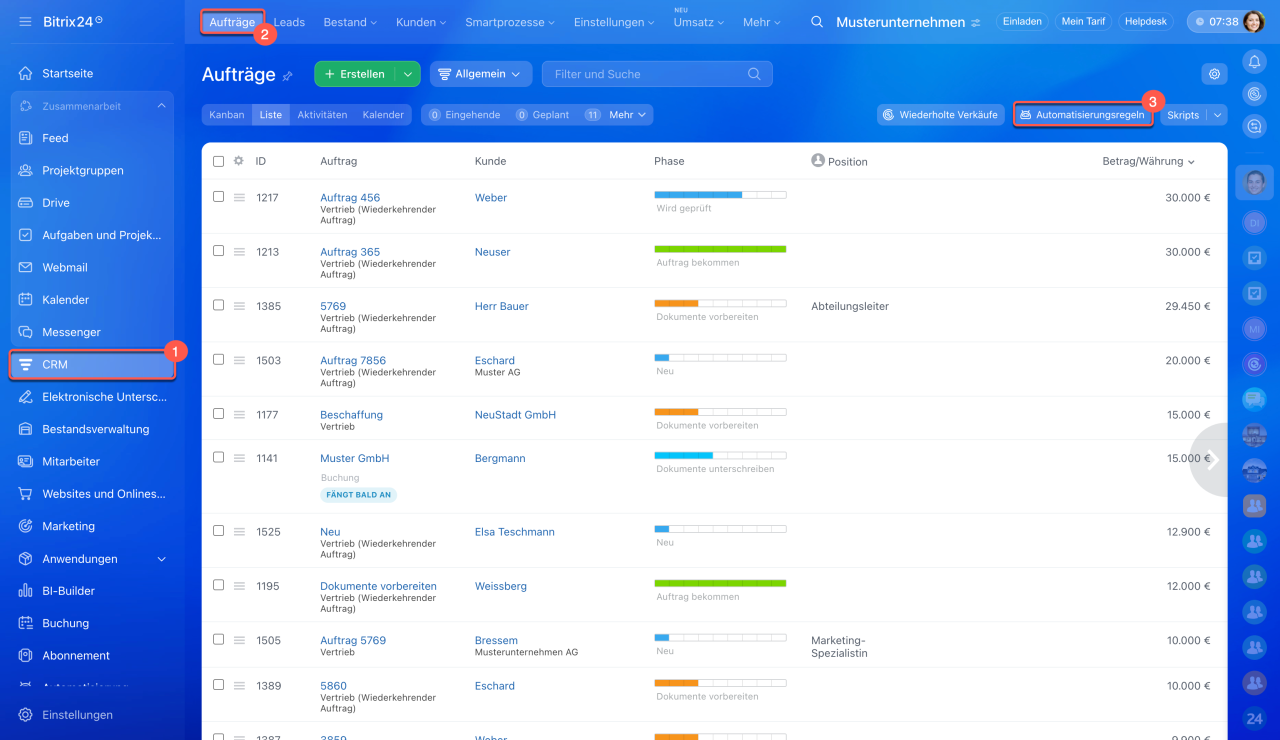1280x740 pixels.
Task: Switch to the Kanban view tab
Action: pos(227,115)
